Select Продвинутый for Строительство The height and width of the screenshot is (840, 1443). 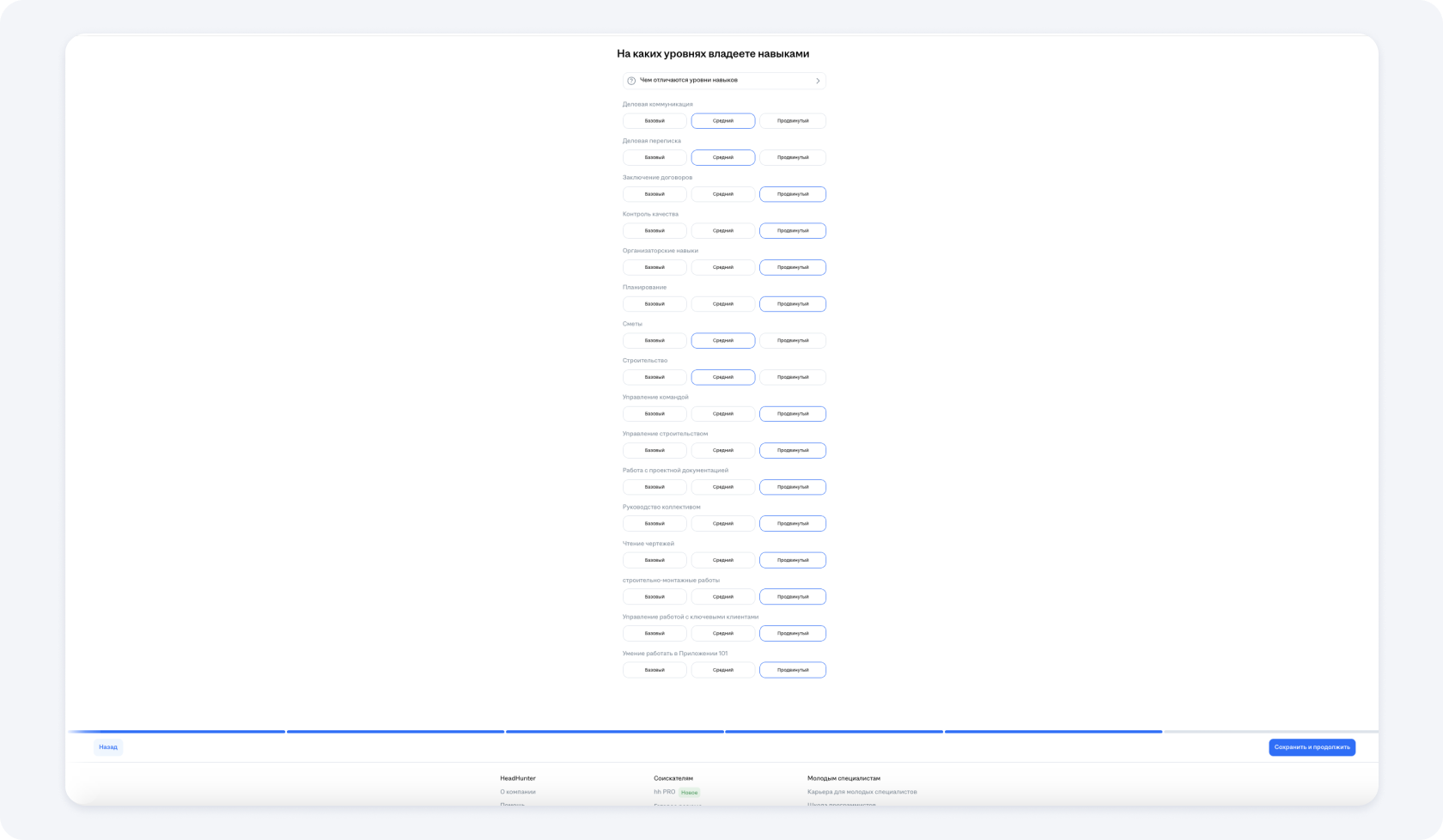[792, 377]
